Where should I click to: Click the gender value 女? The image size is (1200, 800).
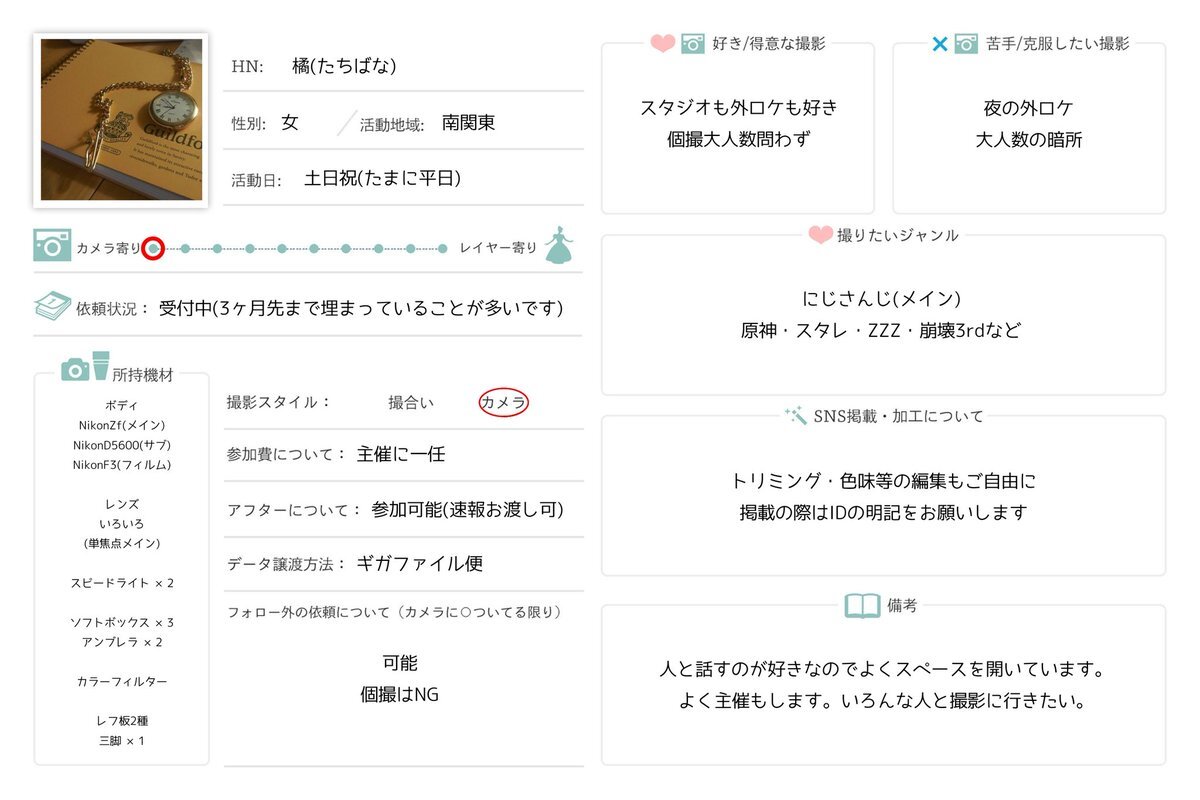(290, 122)
